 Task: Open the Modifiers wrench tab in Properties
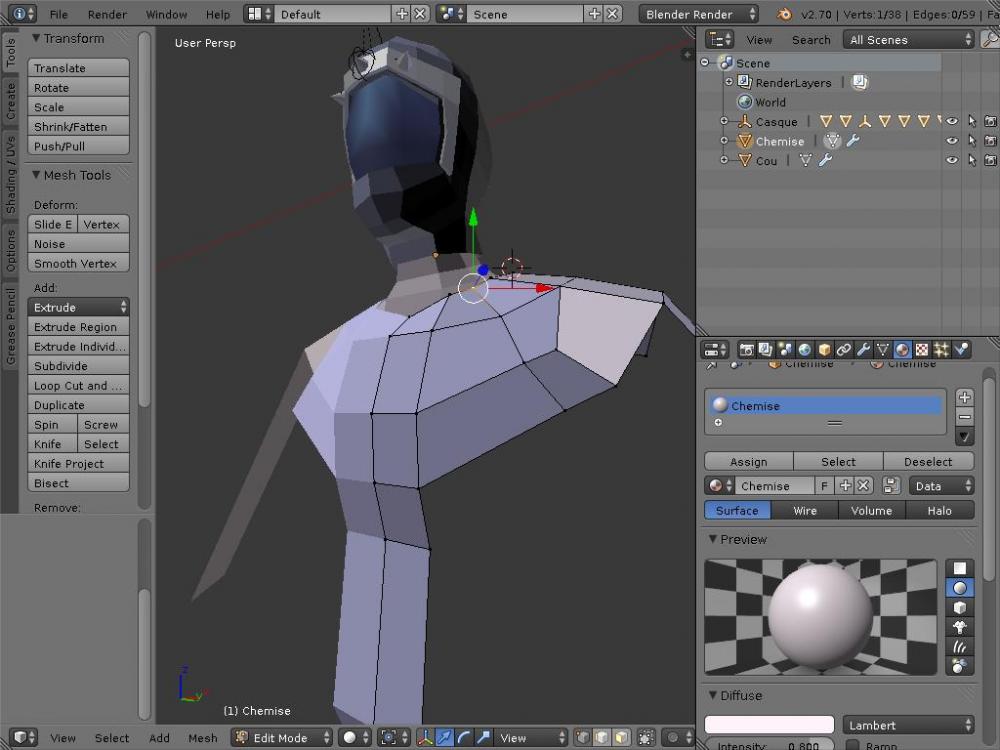pos(863,350)
